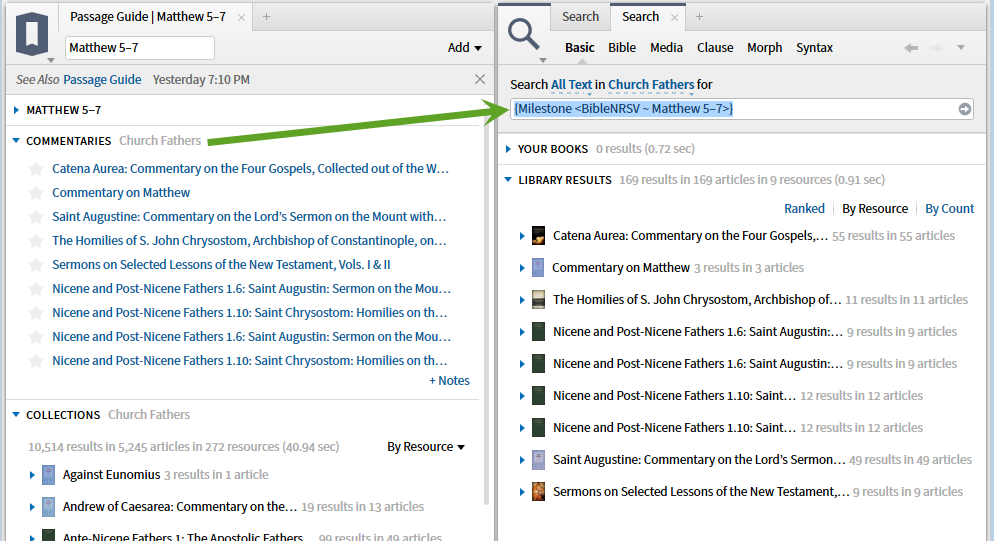The width and height of the screenshot is (994, 541).
Task: Star first Nicene Fathers 1.10 Chrysostom entry
Action: (x=36, y=313)
